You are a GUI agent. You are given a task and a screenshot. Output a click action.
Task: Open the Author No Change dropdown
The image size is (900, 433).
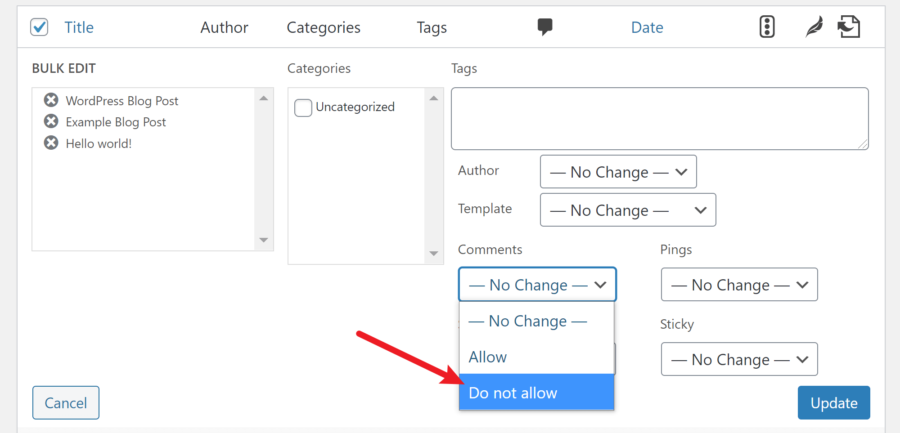(618, 172)
